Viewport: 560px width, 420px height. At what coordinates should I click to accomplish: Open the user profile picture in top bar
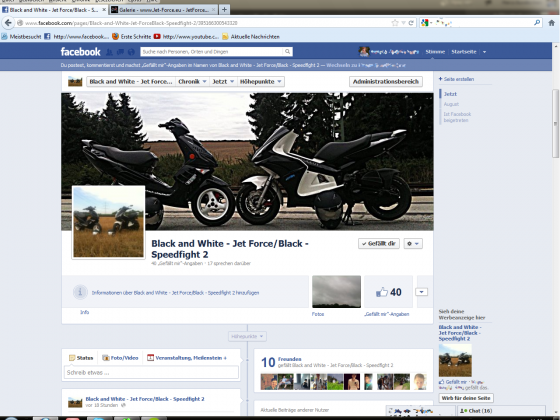click(364, 52)
